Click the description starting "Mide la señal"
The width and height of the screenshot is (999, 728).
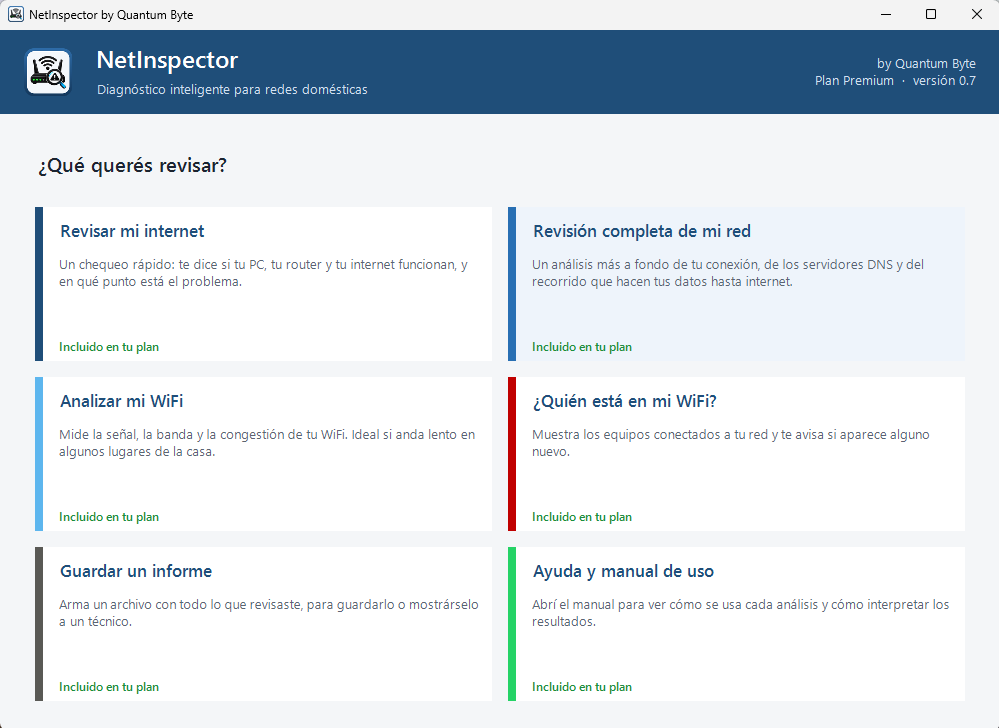tap(267, 443)
